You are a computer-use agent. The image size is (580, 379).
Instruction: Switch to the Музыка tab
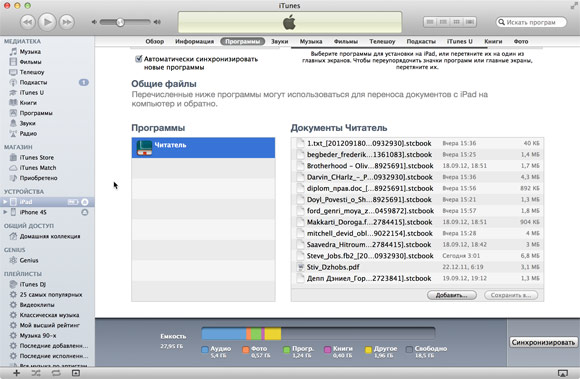click(311, 41)
